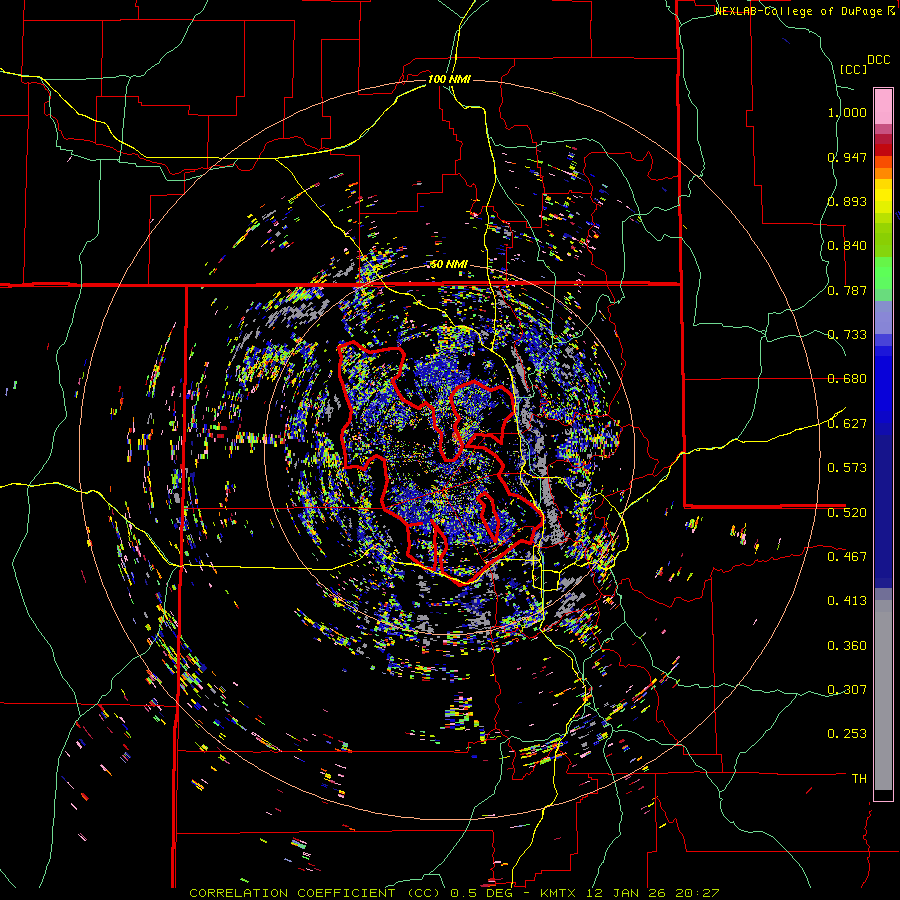Pick the light pink color bar segment near 1.000
This screenshot has height=900, width=900.
pyautogui.click(x=883, y=106)
